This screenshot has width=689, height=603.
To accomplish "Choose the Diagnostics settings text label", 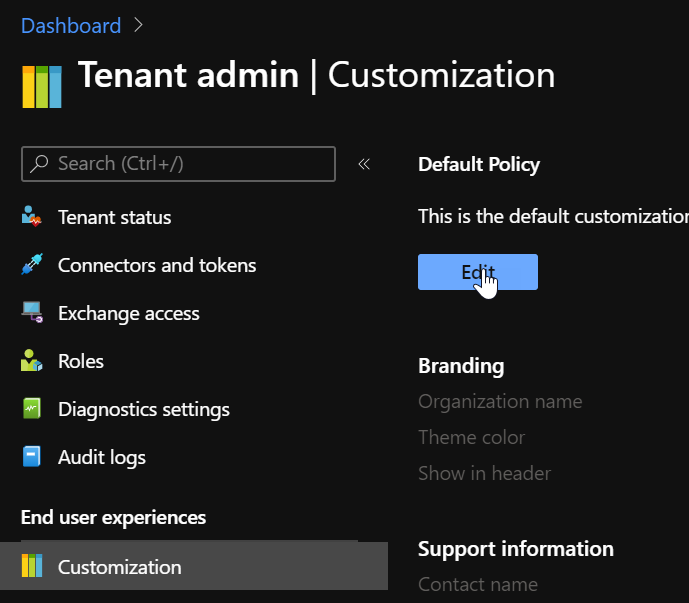I will [144, 409].
